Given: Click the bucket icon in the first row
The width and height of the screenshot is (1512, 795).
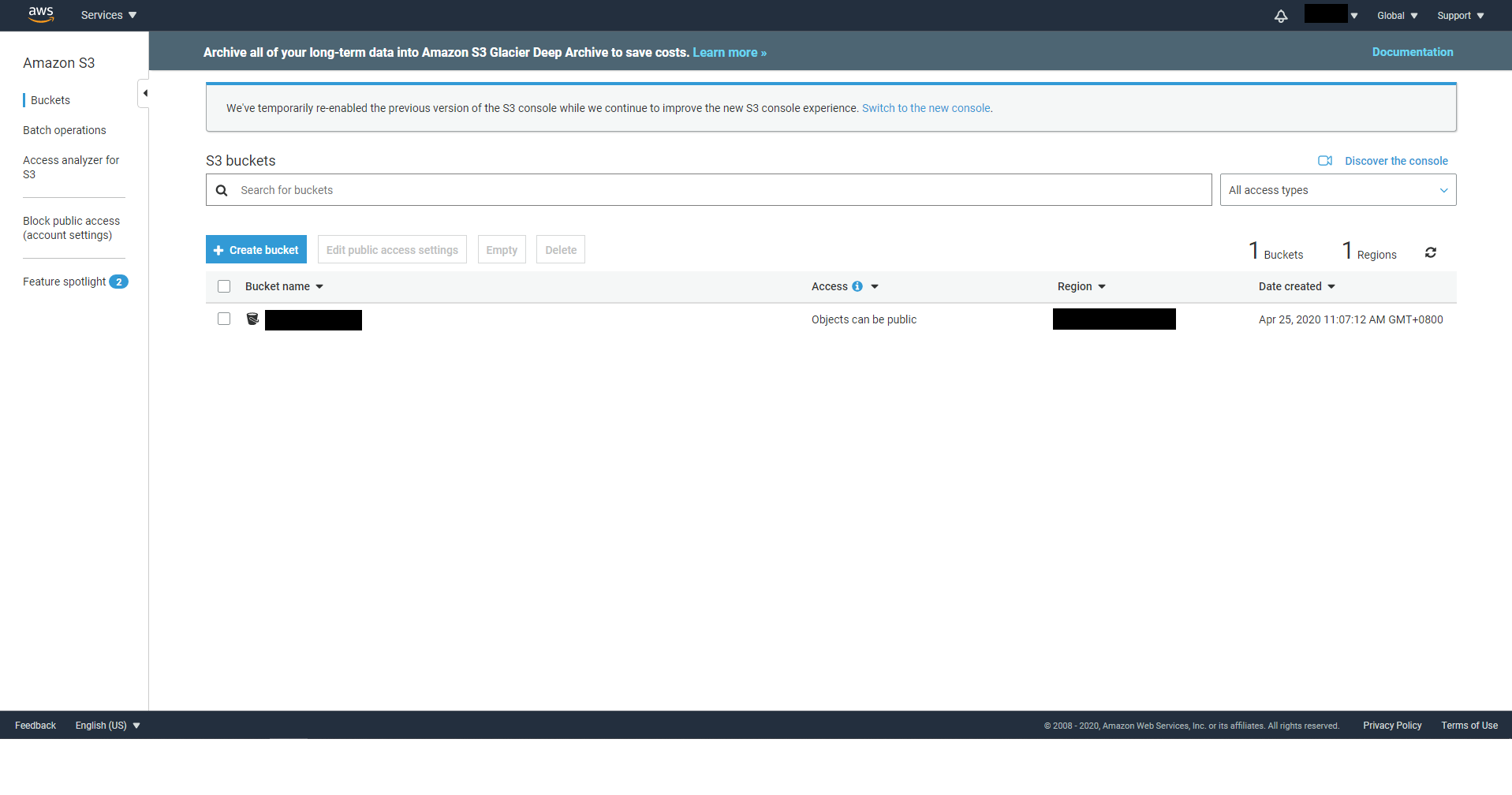Looking at the screenshot, I should coord(252,319).
